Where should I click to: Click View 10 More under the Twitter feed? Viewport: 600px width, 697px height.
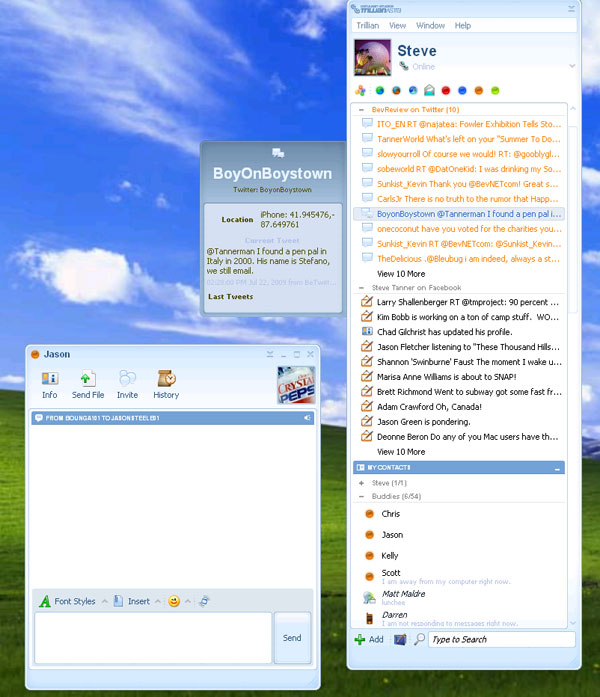[x=401, y=274]
